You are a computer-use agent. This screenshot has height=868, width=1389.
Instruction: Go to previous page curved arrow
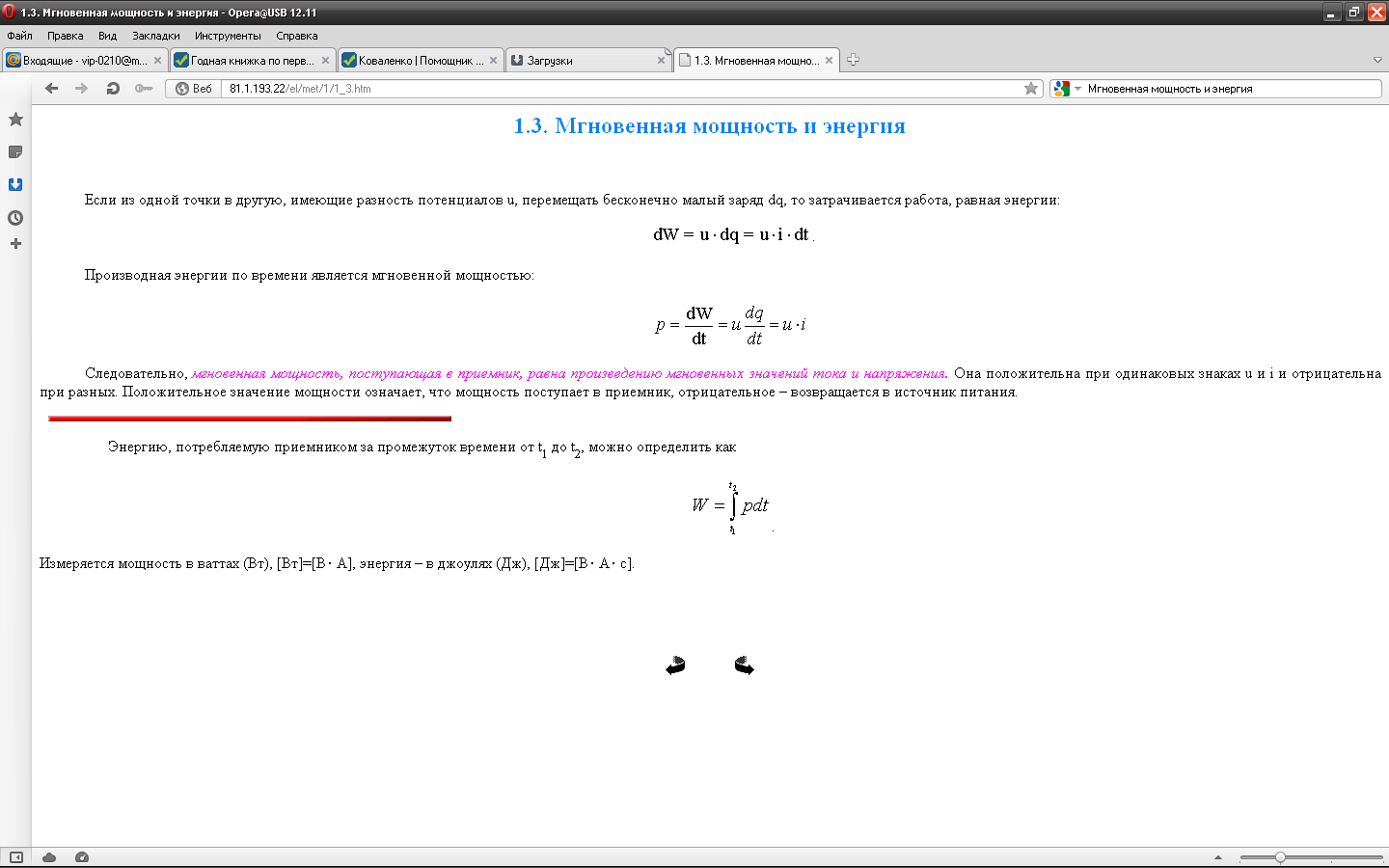pyautogui.click(x=675, y=665)
